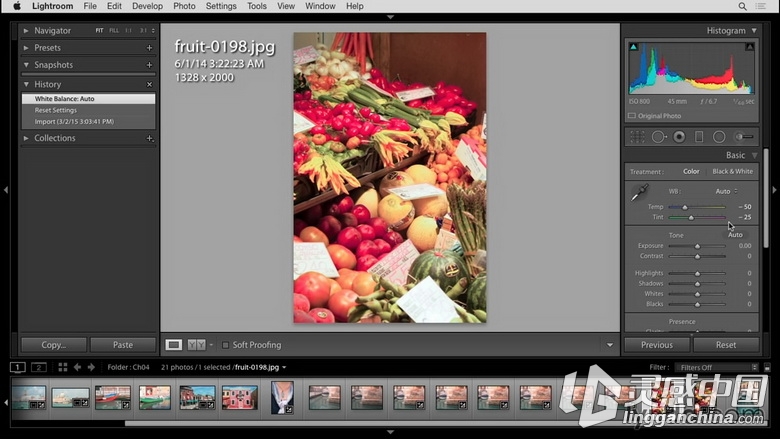The image size is (780, 439).
Task: Set treatment to Black & White
Action: 732,171
